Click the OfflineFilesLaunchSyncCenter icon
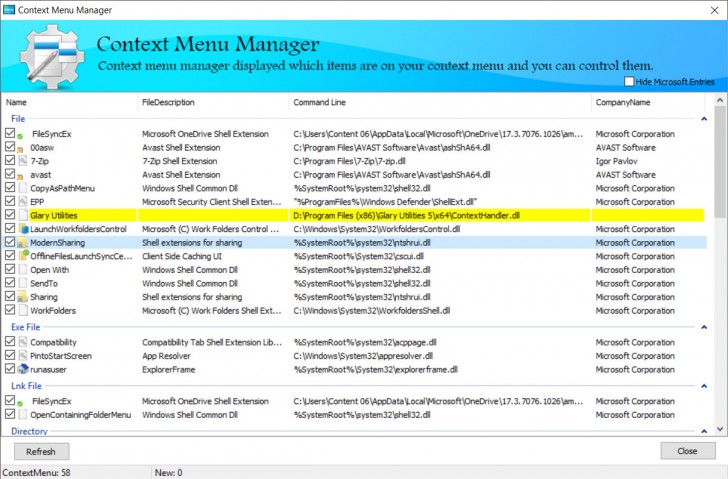This screenshot has width=728, height=479. coord(23,256)
